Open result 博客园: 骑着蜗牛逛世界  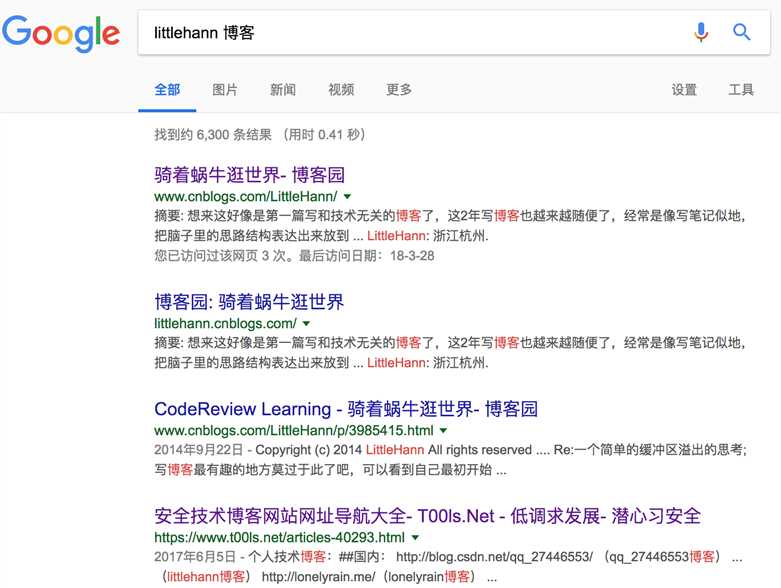point(249,302)
